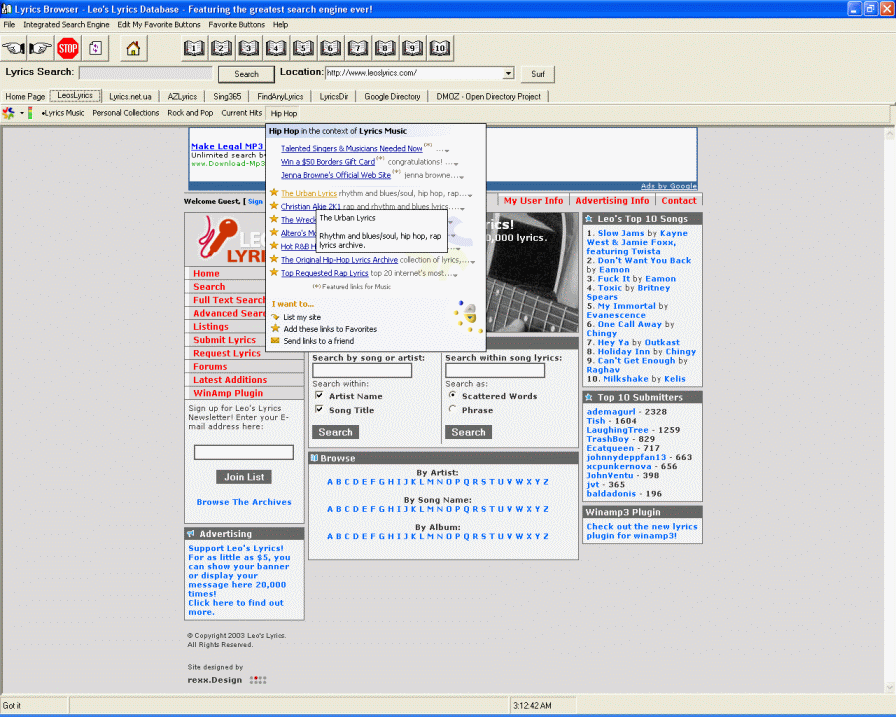Click Search under song or artist
Screen dimensions: 896x717
(335, 432)
